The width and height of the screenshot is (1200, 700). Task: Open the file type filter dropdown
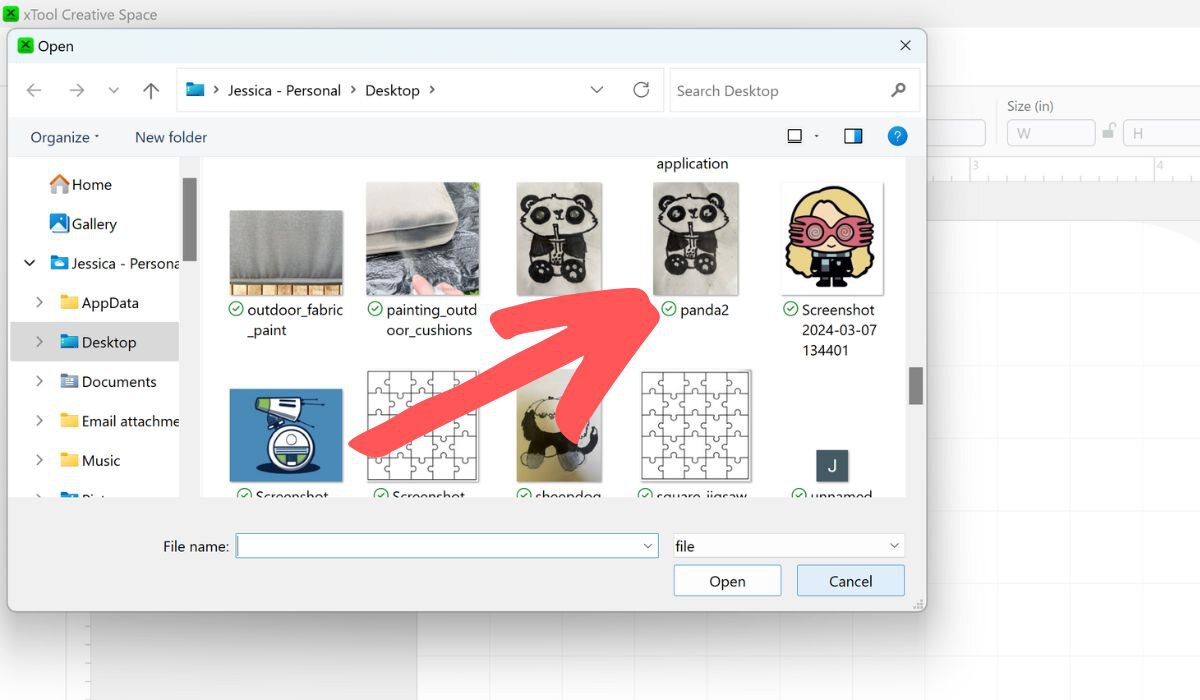click(x=788, y=546)
